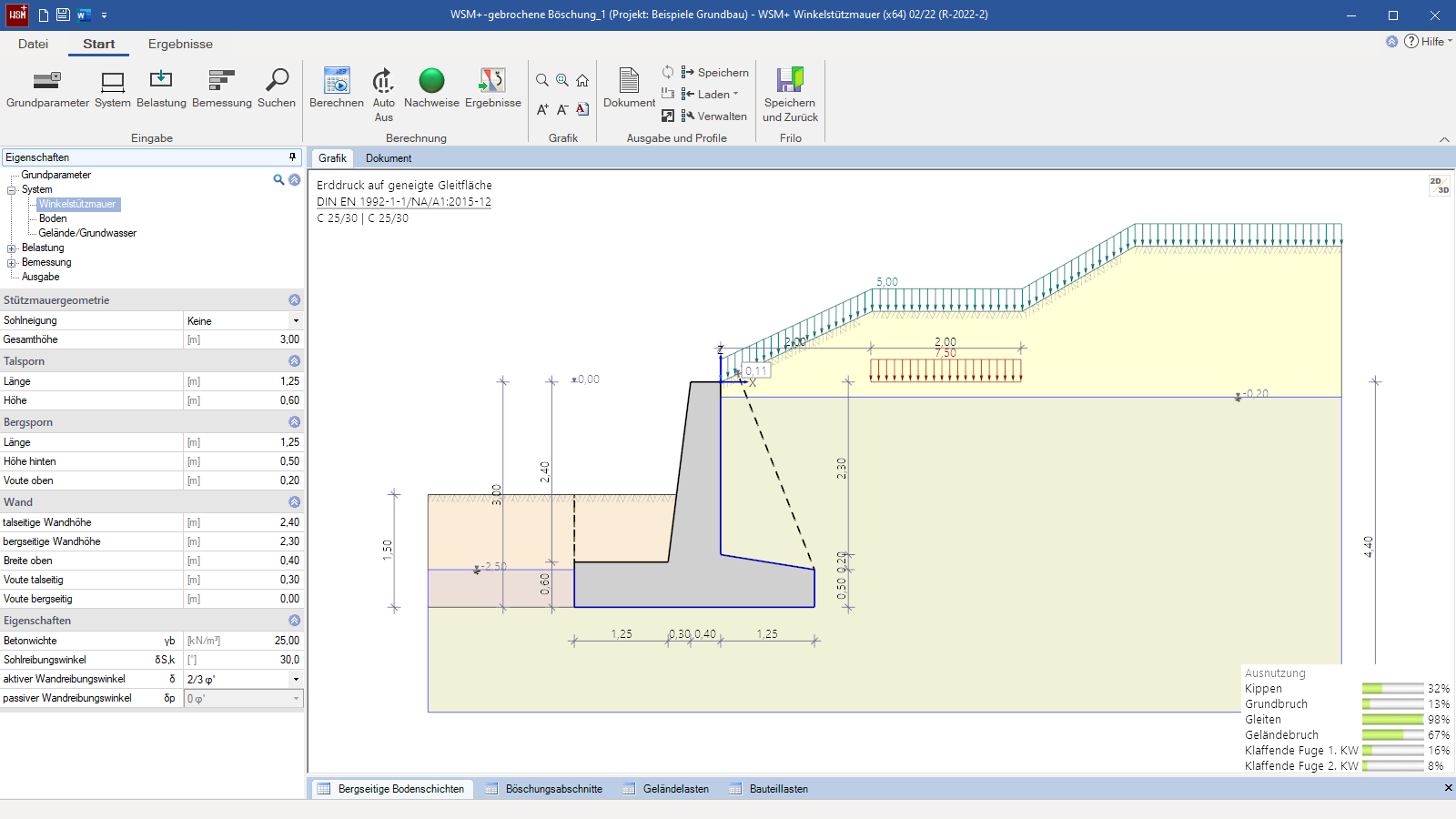Click the Berechnen button
Screen dimensions: 1456x819
(x=337, y=89)
